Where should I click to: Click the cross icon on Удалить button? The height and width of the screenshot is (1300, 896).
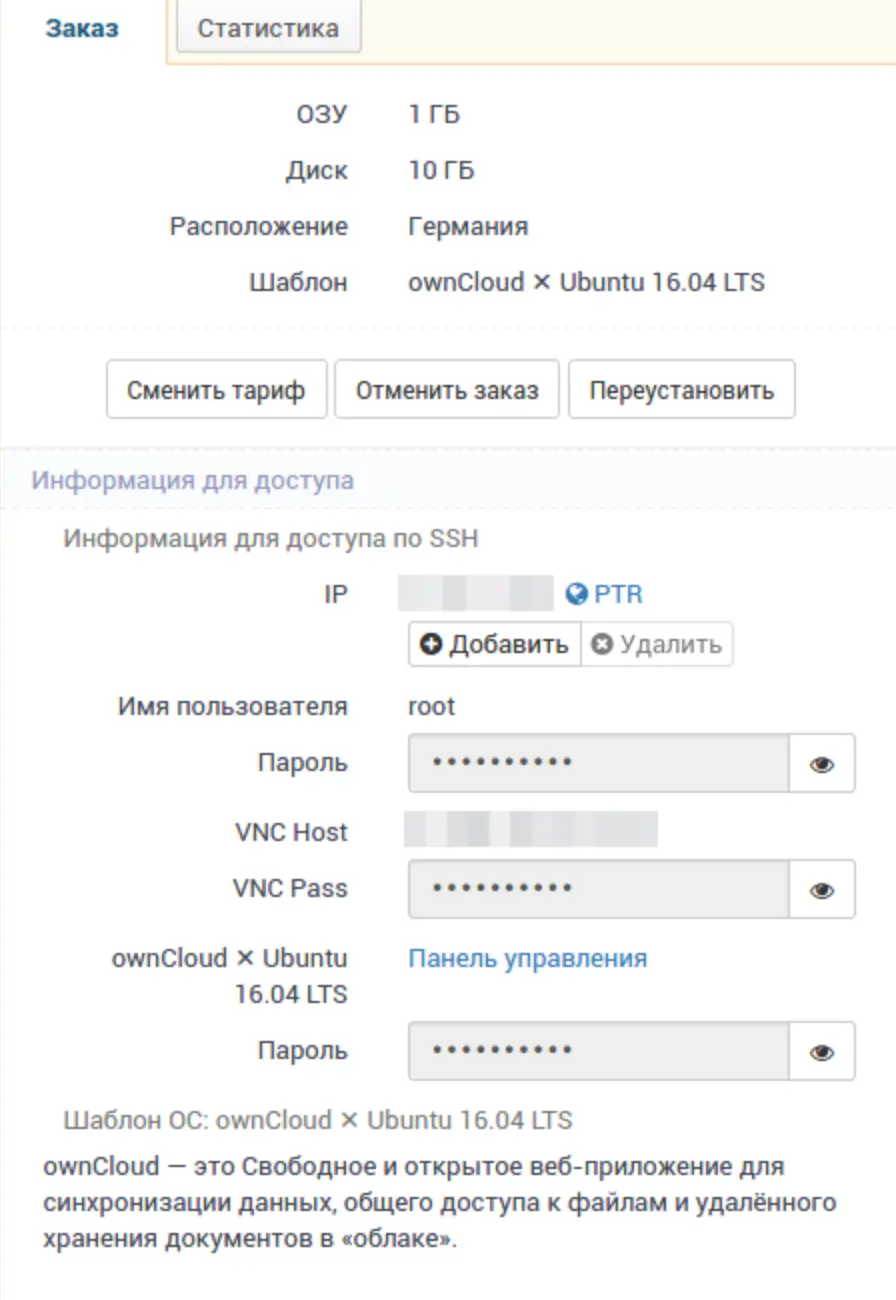[x=601, y=645]
